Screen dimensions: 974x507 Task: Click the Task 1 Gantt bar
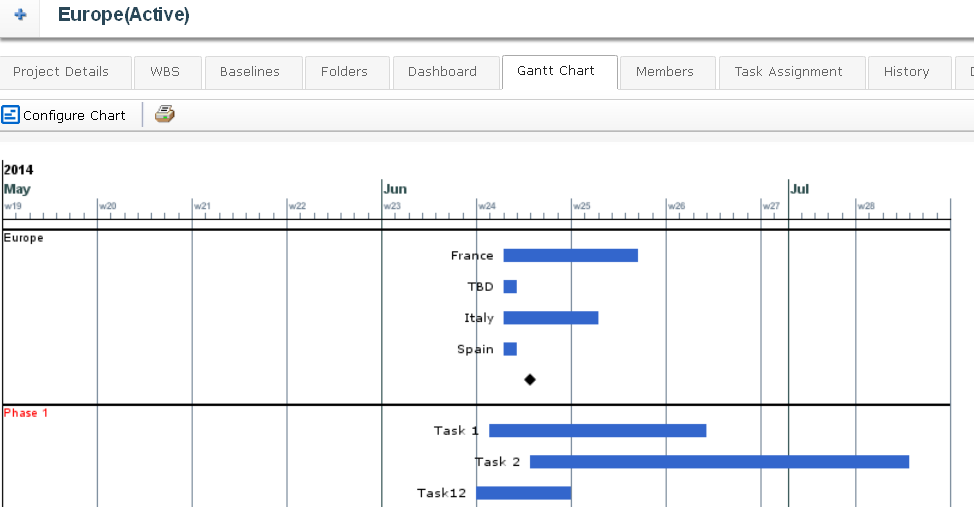(597, 431)
